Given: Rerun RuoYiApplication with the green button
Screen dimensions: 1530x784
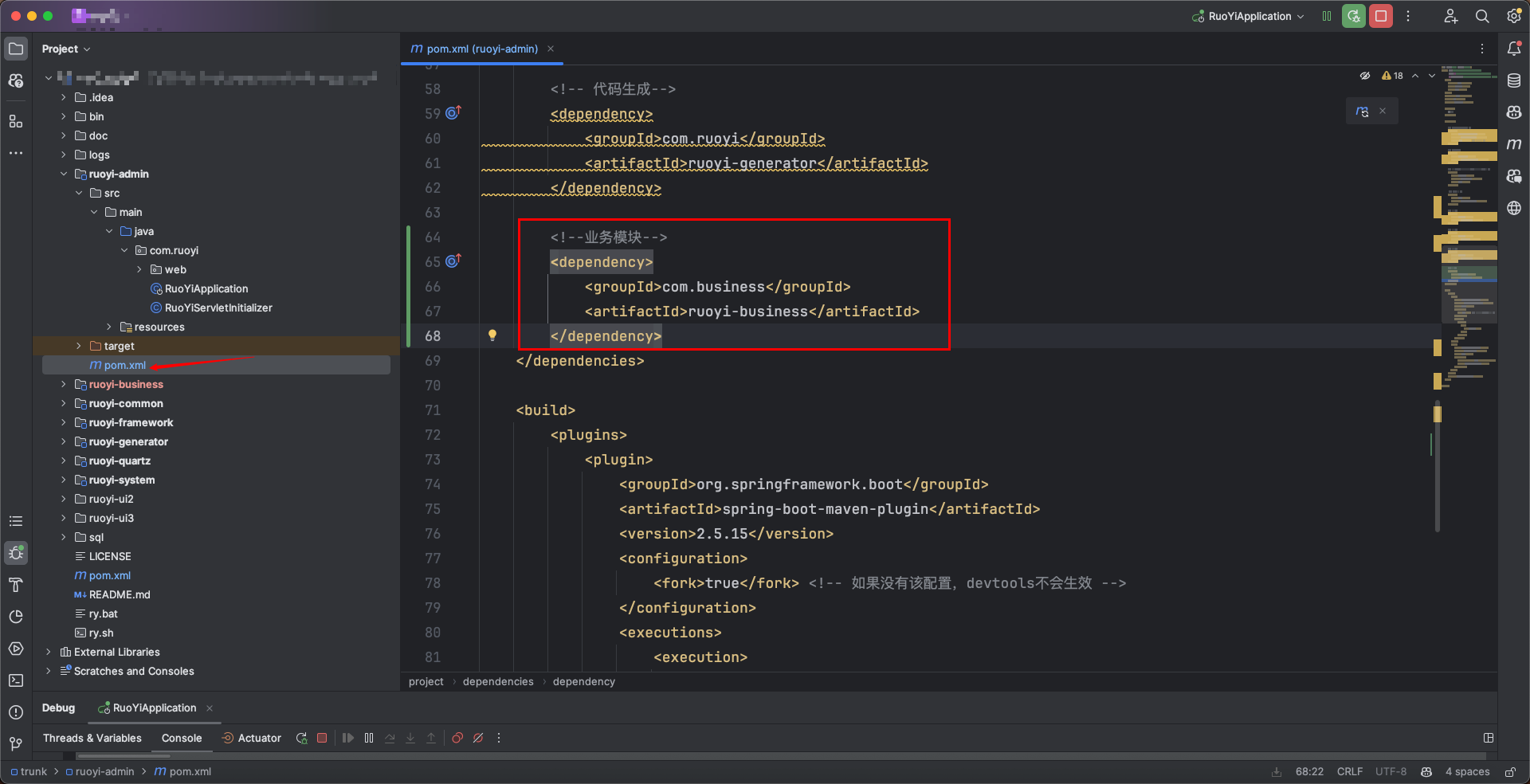Looking at the screenshot, I should (x=1354, y=16).
